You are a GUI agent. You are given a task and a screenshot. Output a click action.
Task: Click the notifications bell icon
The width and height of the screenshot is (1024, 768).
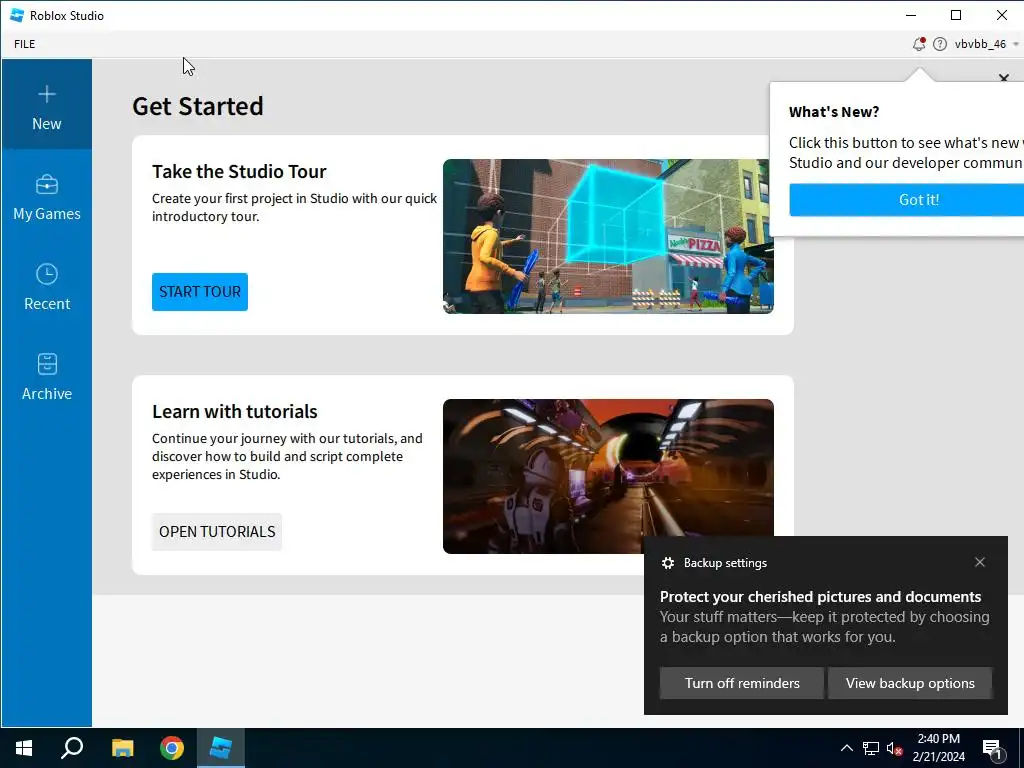919,44
